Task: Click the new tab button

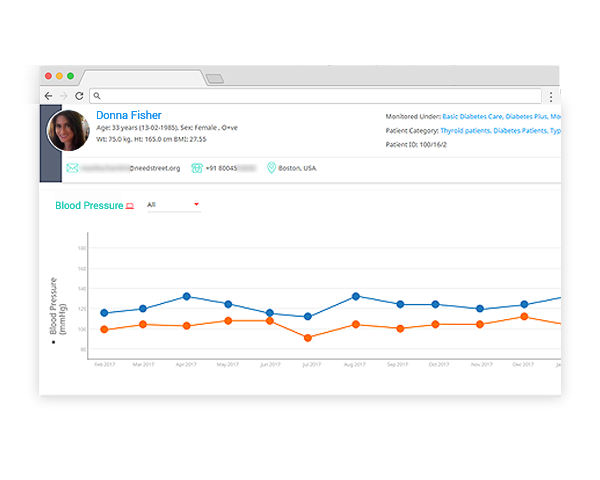Action: click(x=214, y=78)
